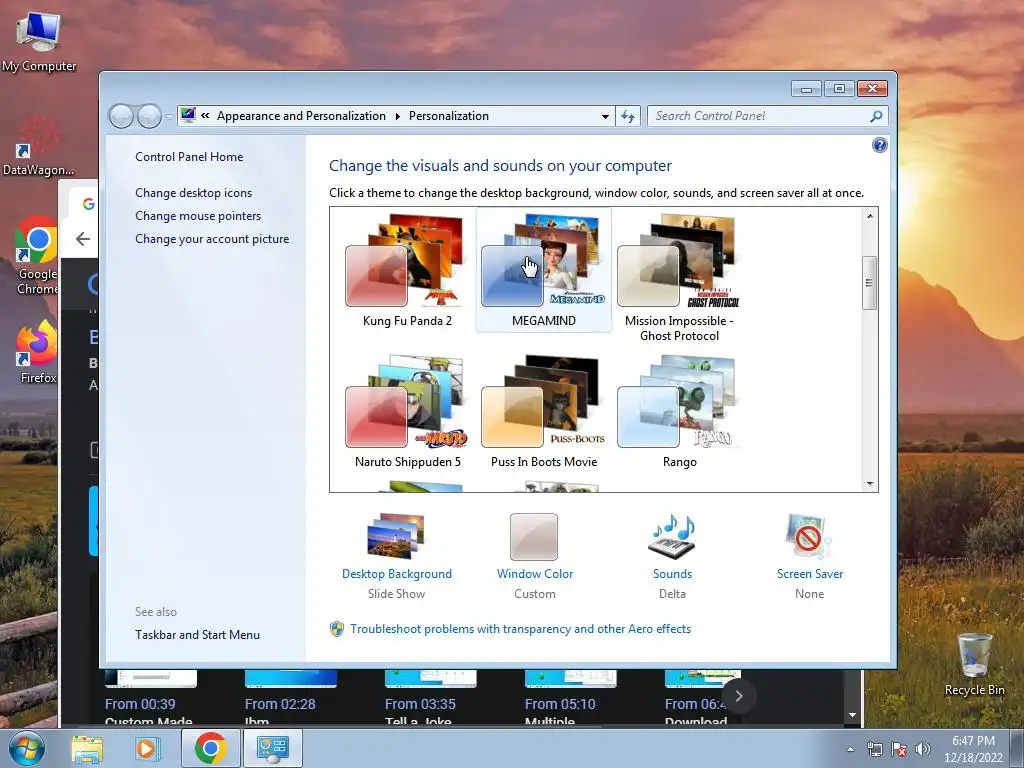1024x768 pixels.
Task: Click From 02:28 chapter in Chrome window
Action: pyautogui.click(x=291, y=699)
